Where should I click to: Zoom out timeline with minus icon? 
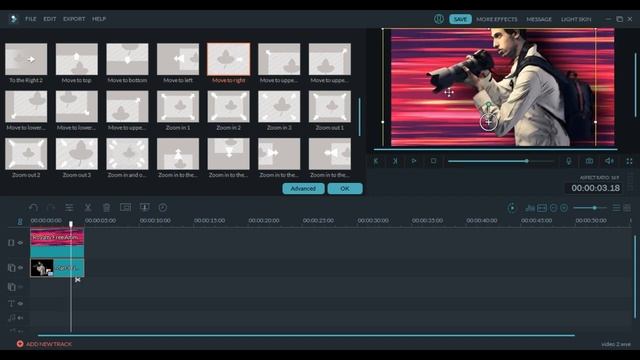553,208
